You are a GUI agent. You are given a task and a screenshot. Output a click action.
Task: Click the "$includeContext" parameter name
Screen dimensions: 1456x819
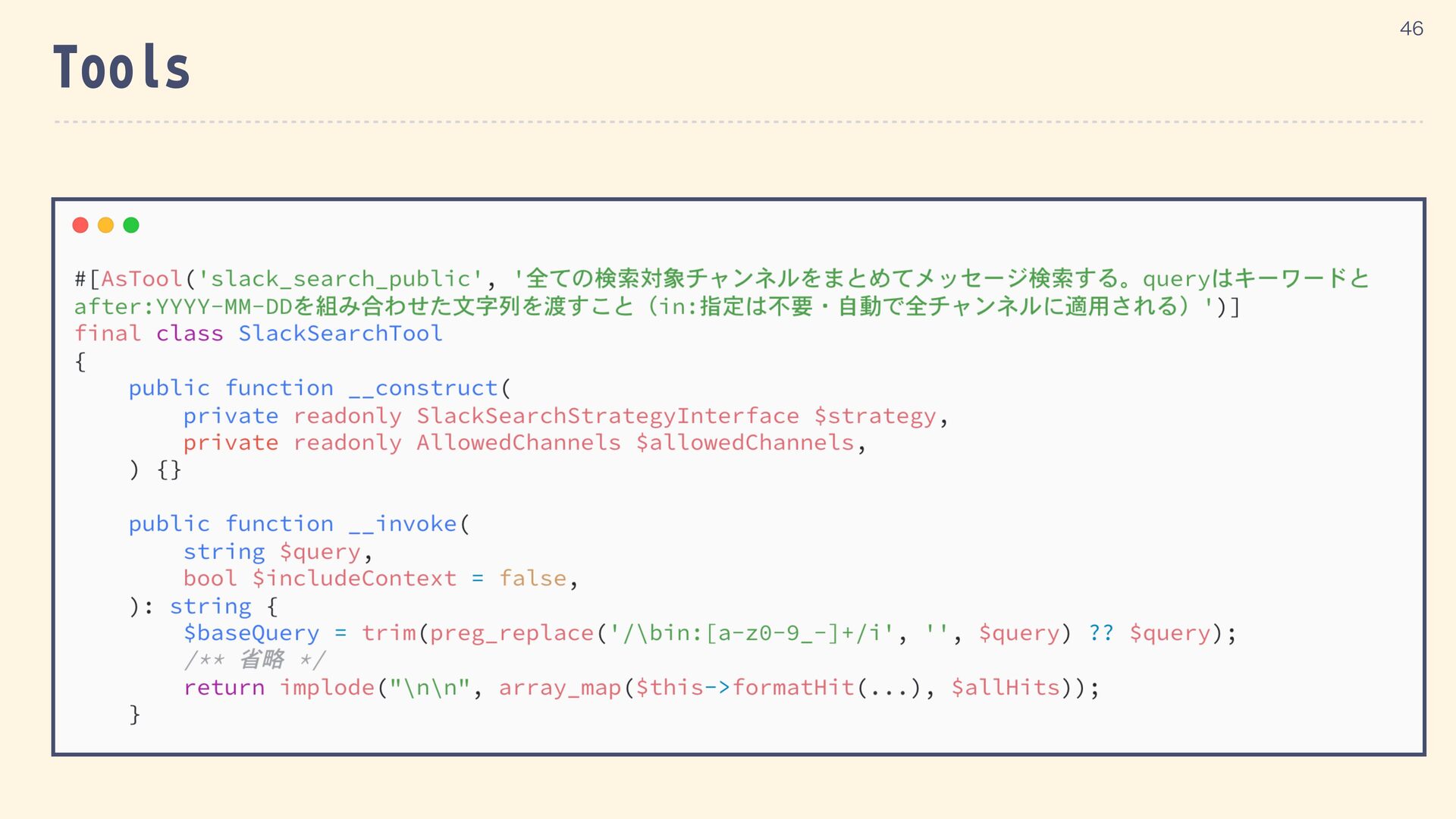coord(354,579)
